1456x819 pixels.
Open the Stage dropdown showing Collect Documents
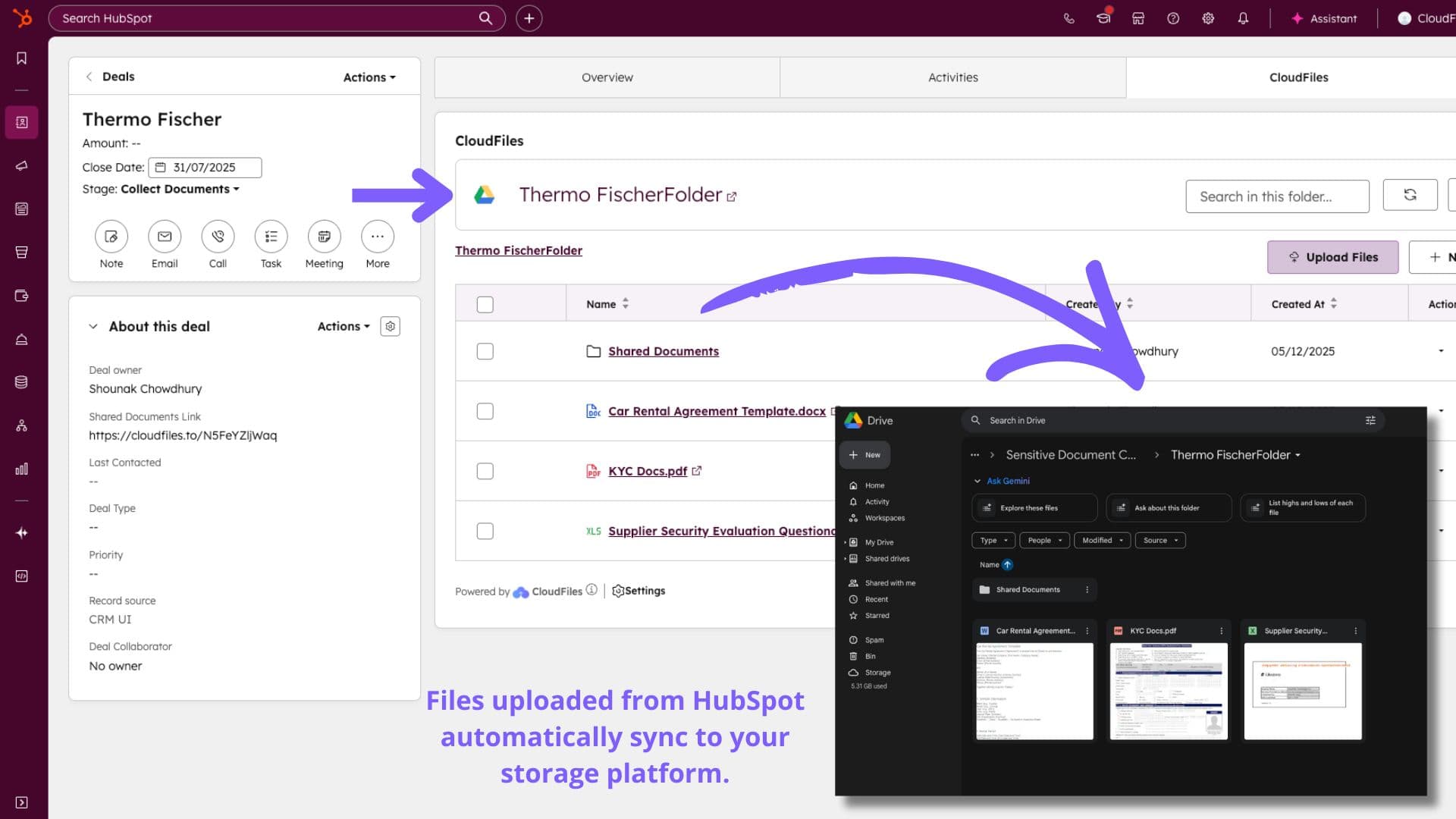pyautogui.click(x=180, y=189)
